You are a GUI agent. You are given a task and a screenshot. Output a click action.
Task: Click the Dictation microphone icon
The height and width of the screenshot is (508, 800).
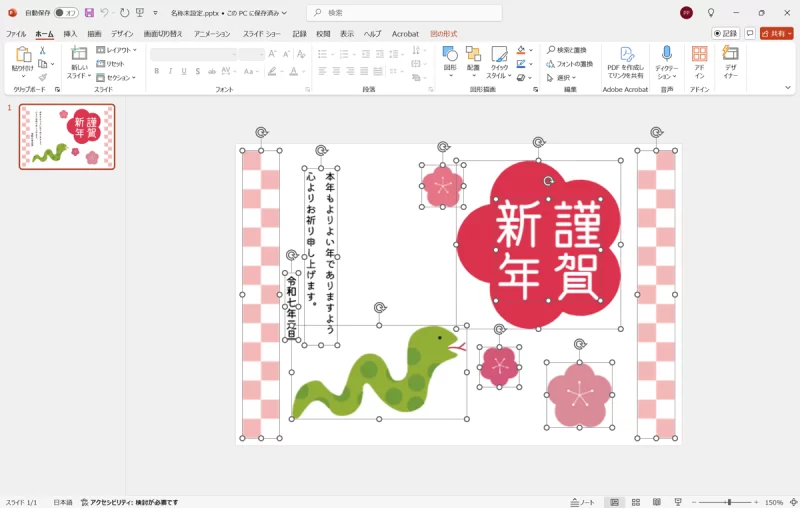[666, 55]
